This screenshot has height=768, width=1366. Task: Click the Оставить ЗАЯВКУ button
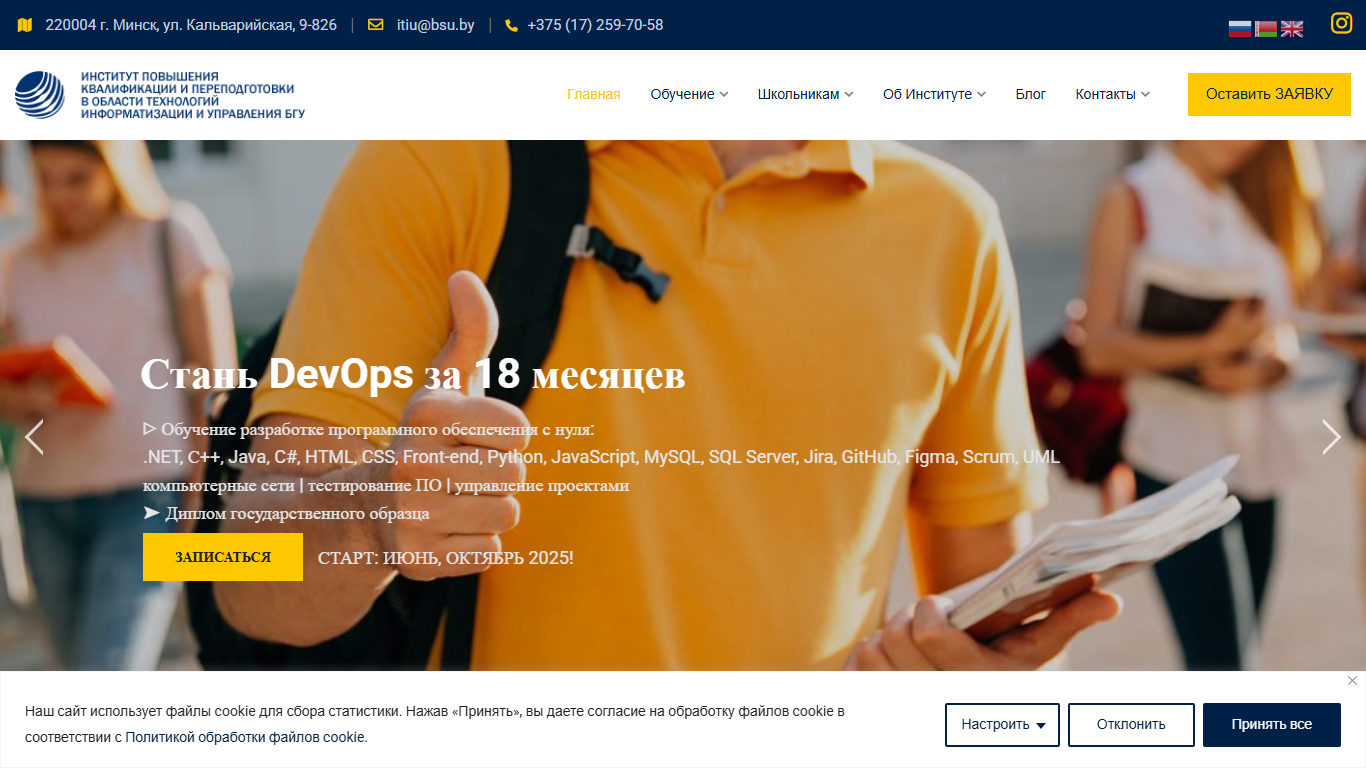click(x=1269, y=94)
